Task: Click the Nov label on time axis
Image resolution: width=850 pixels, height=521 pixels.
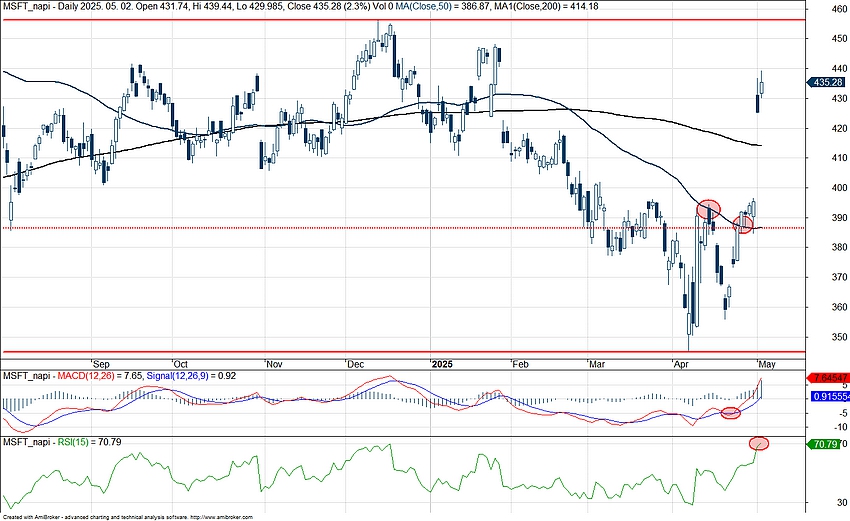Action: coord(275,364)
